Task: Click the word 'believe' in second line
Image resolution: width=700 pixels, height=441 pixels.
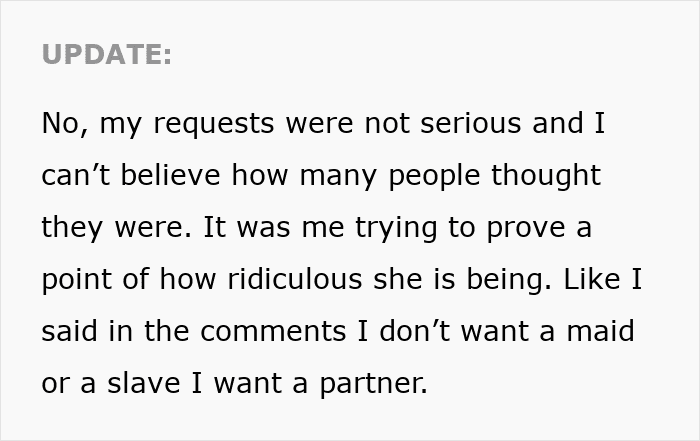Action: pyautogui.click(x=170, y=175)
